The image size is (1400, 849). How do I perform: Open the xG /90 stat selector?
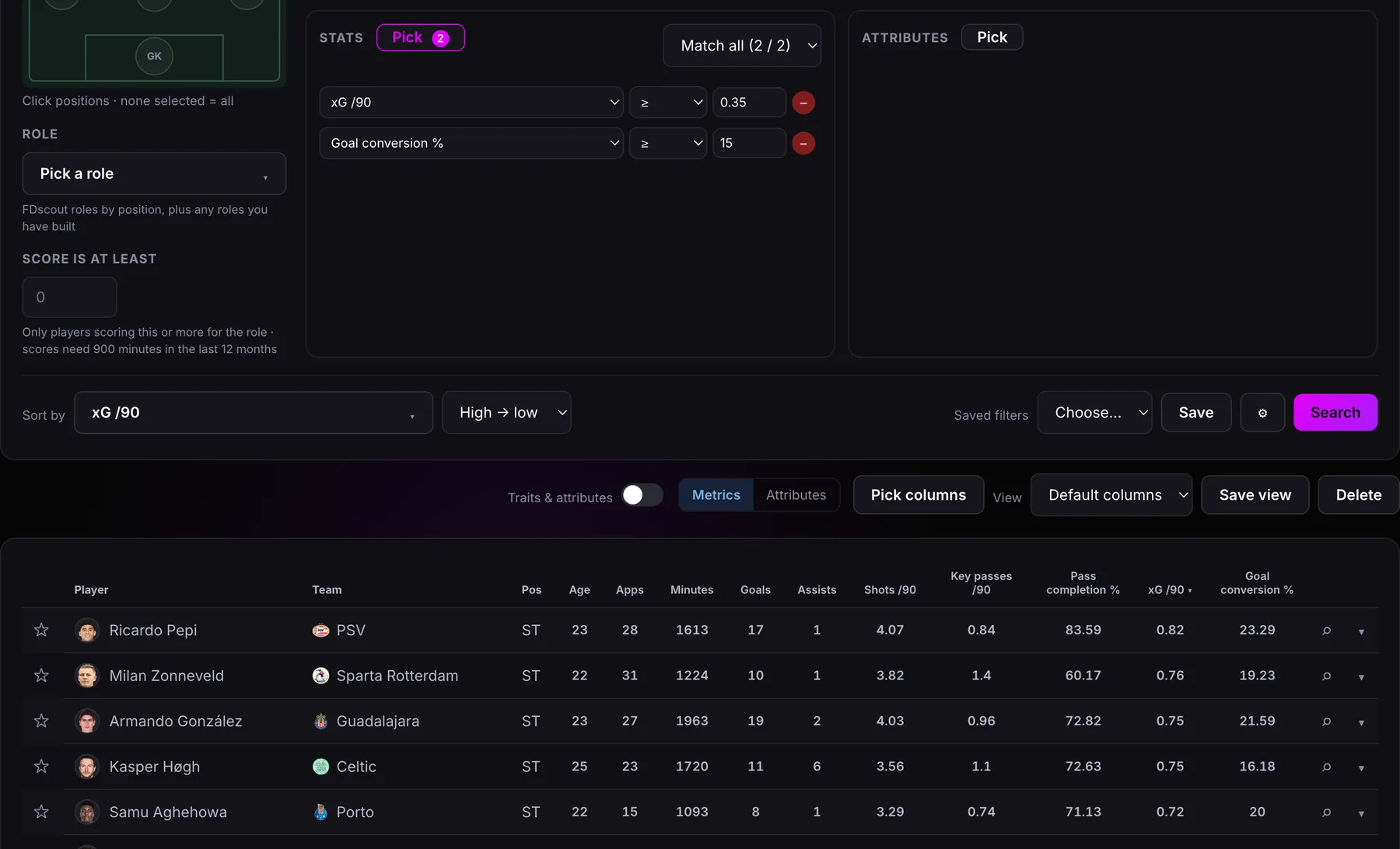(x=471, y=102)
